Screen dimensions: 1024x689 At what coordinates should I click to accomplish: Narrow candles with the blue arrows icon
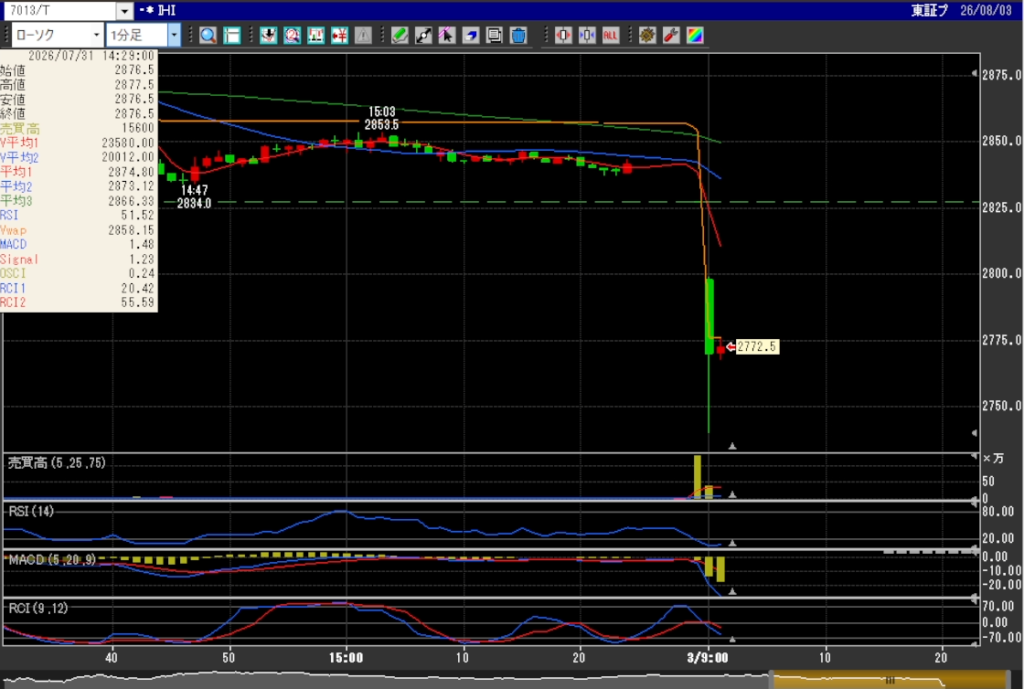[x=587, y=35]
